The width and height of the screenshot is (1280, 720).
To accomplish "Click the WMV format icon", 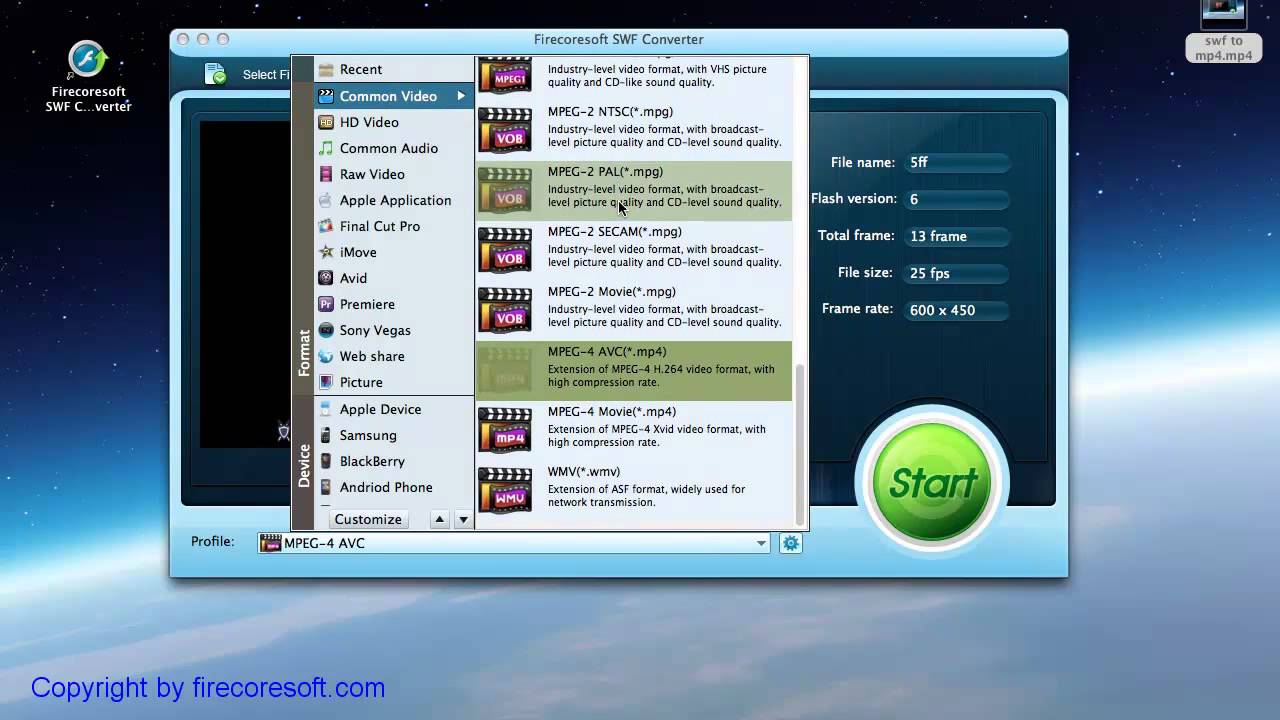I will point(505,490).
